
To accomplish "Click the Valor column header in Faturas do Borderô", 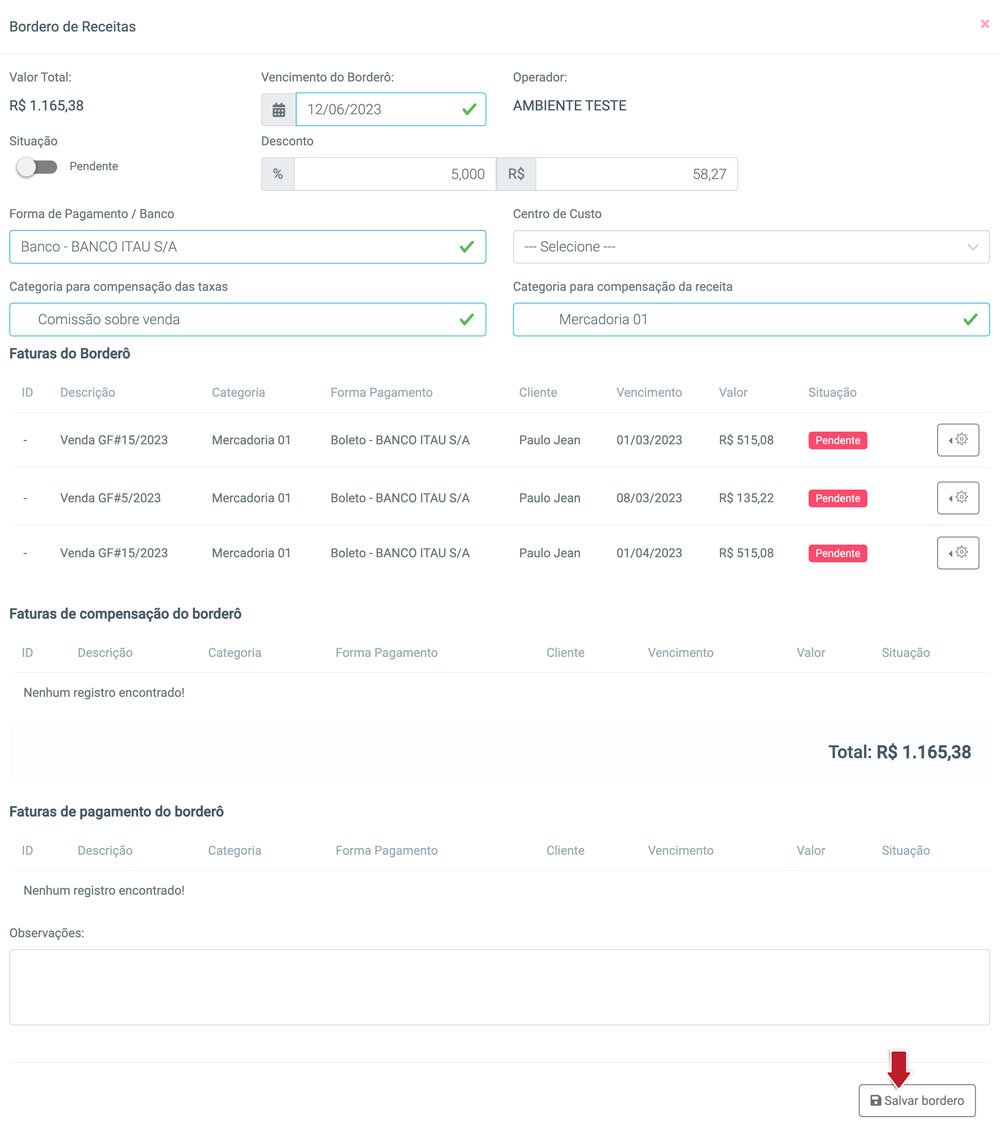I will coord(733,393).
